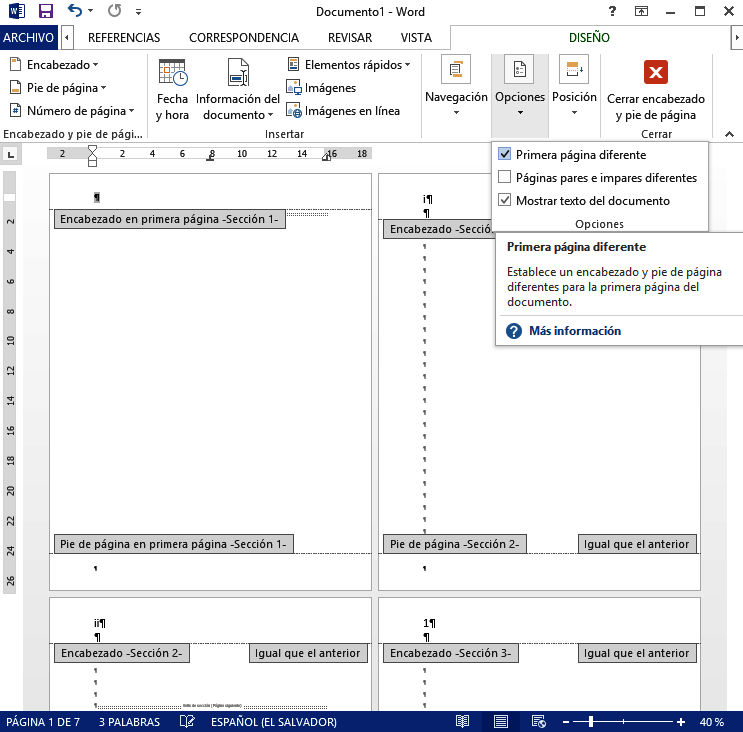Click the zoom slider in status bar

[x=620, y=722]
